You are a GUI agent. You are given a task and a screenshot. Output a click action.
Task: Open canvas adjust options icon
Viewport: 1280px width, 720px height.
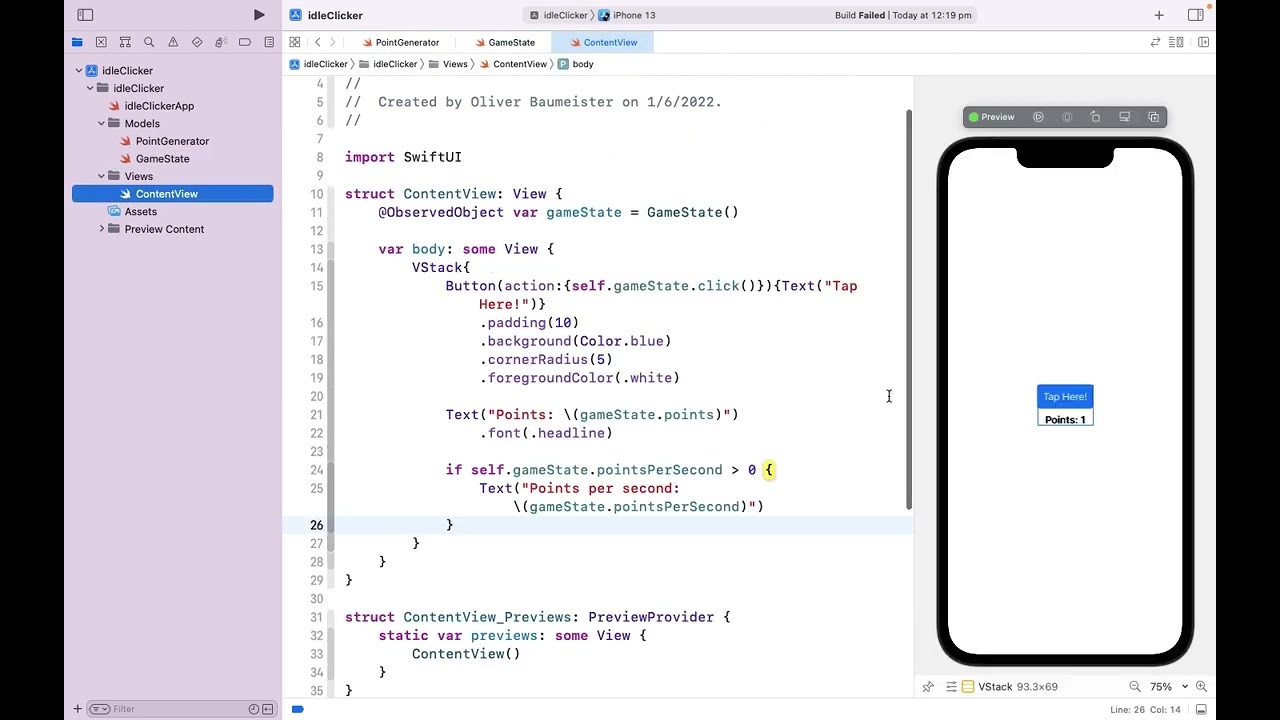click(951, 687)
